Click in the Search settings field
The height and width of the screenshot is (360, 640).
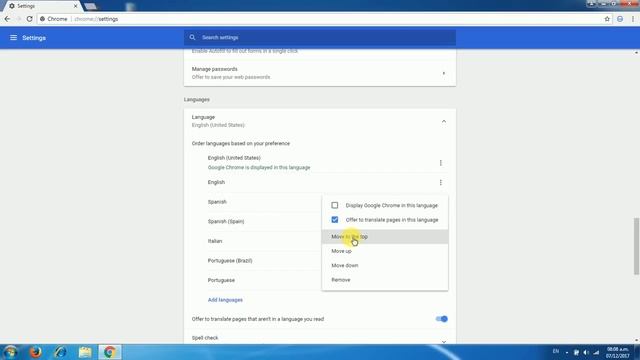[320, 38]
